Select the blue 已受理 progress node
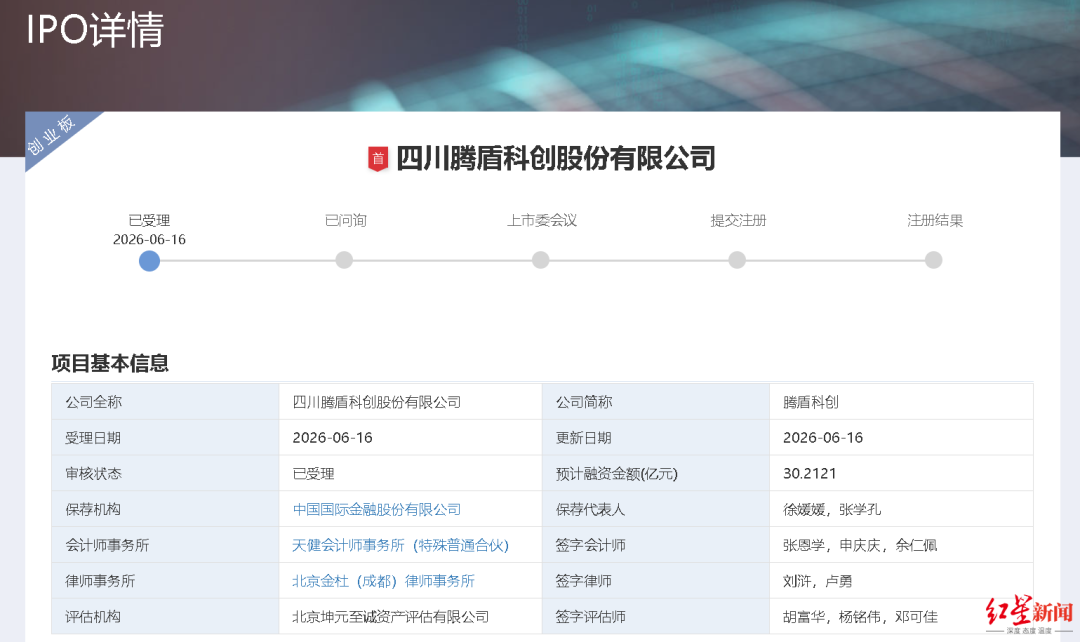Viewport: 1080px width, 642px height. point(149,261)
